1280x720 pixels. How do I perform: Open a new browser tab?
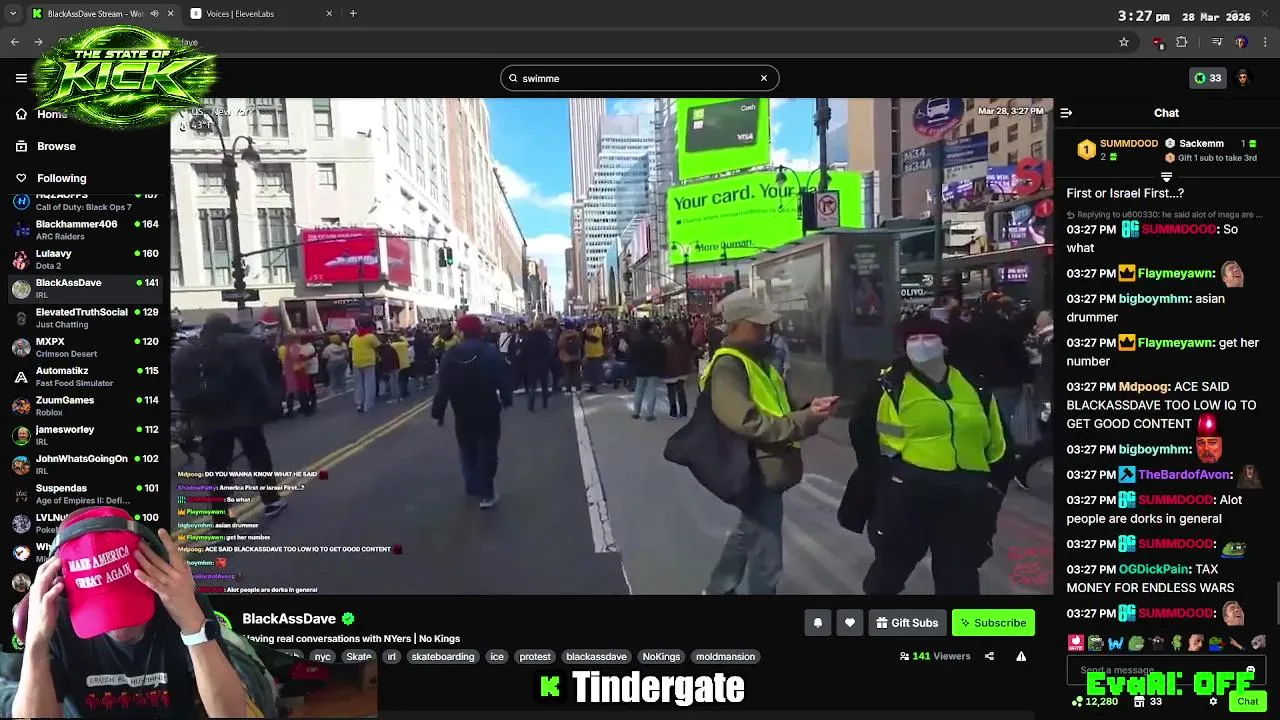coord(353,14)
